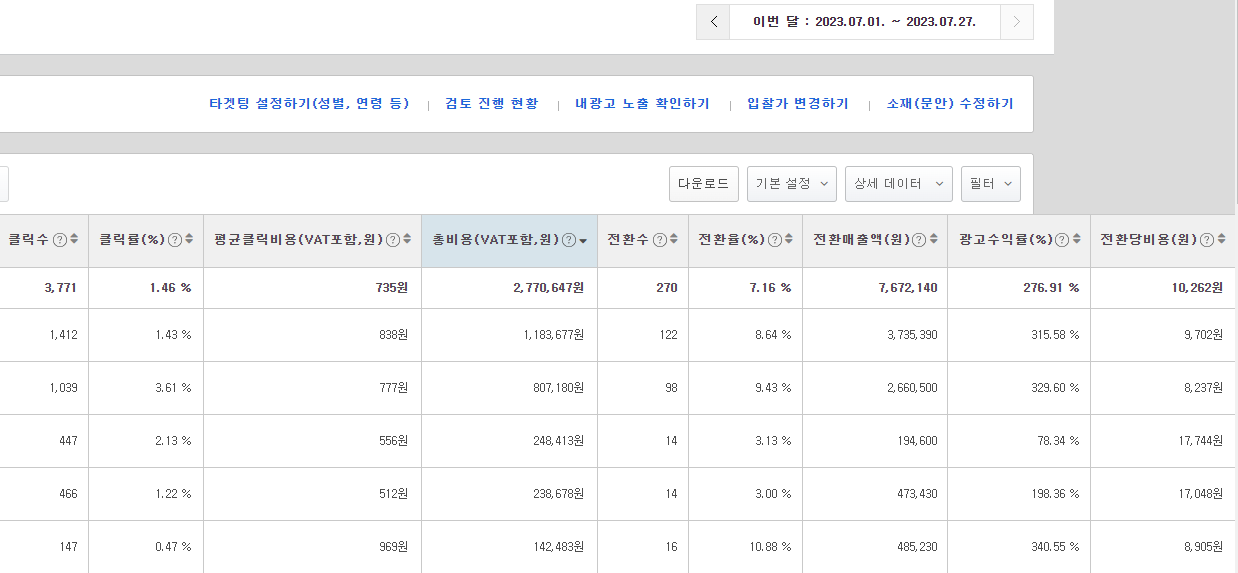The width and height of the screenshot is (1238, 573).
Task: Open help icon for 전환율(%) column
Action: click(x=775, y=240)
